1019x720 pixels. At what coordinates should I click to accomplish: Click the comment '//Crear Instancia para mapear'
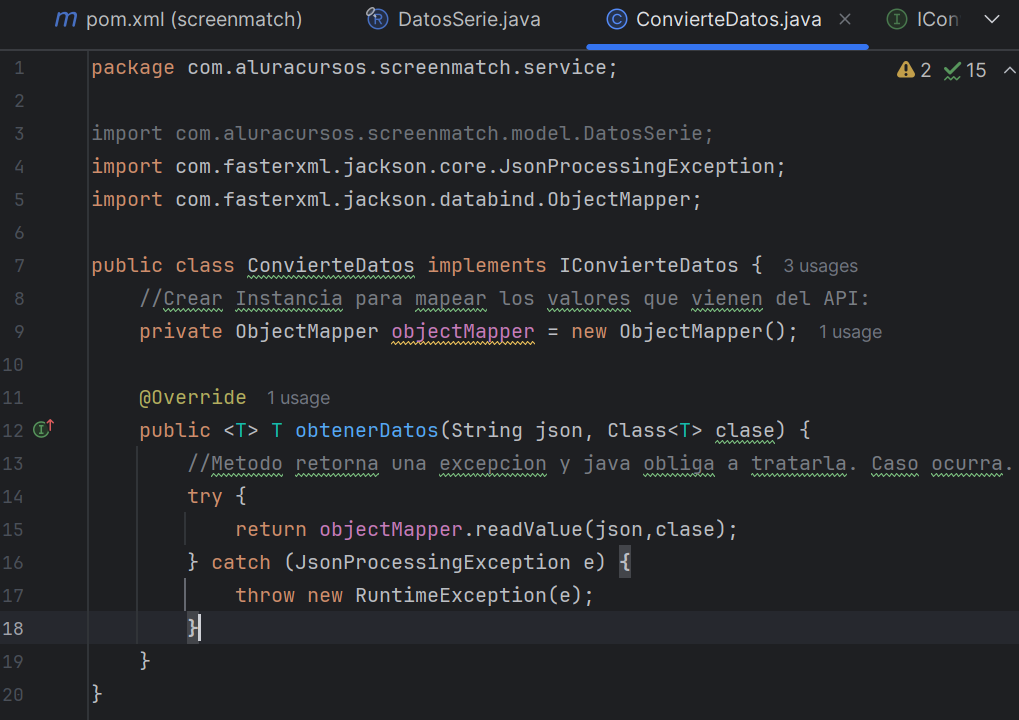313,299
